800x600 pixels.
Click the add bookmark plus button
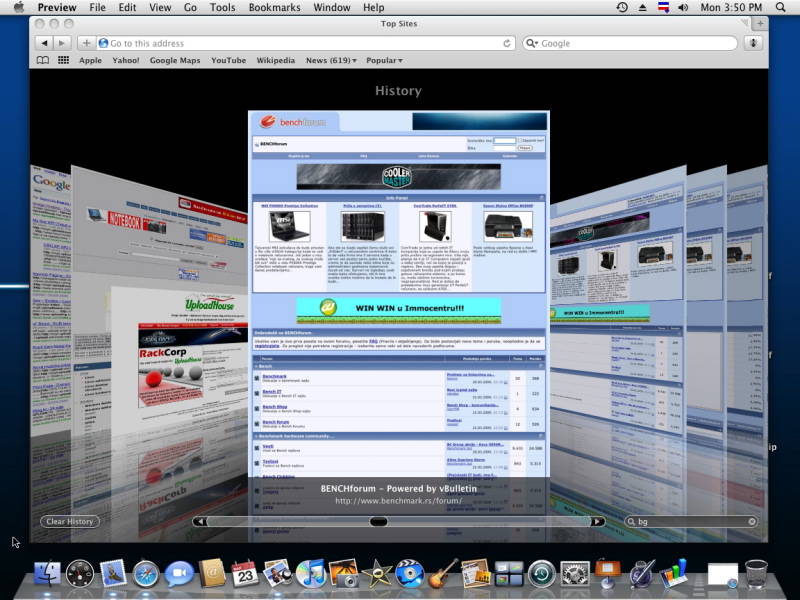86,43
